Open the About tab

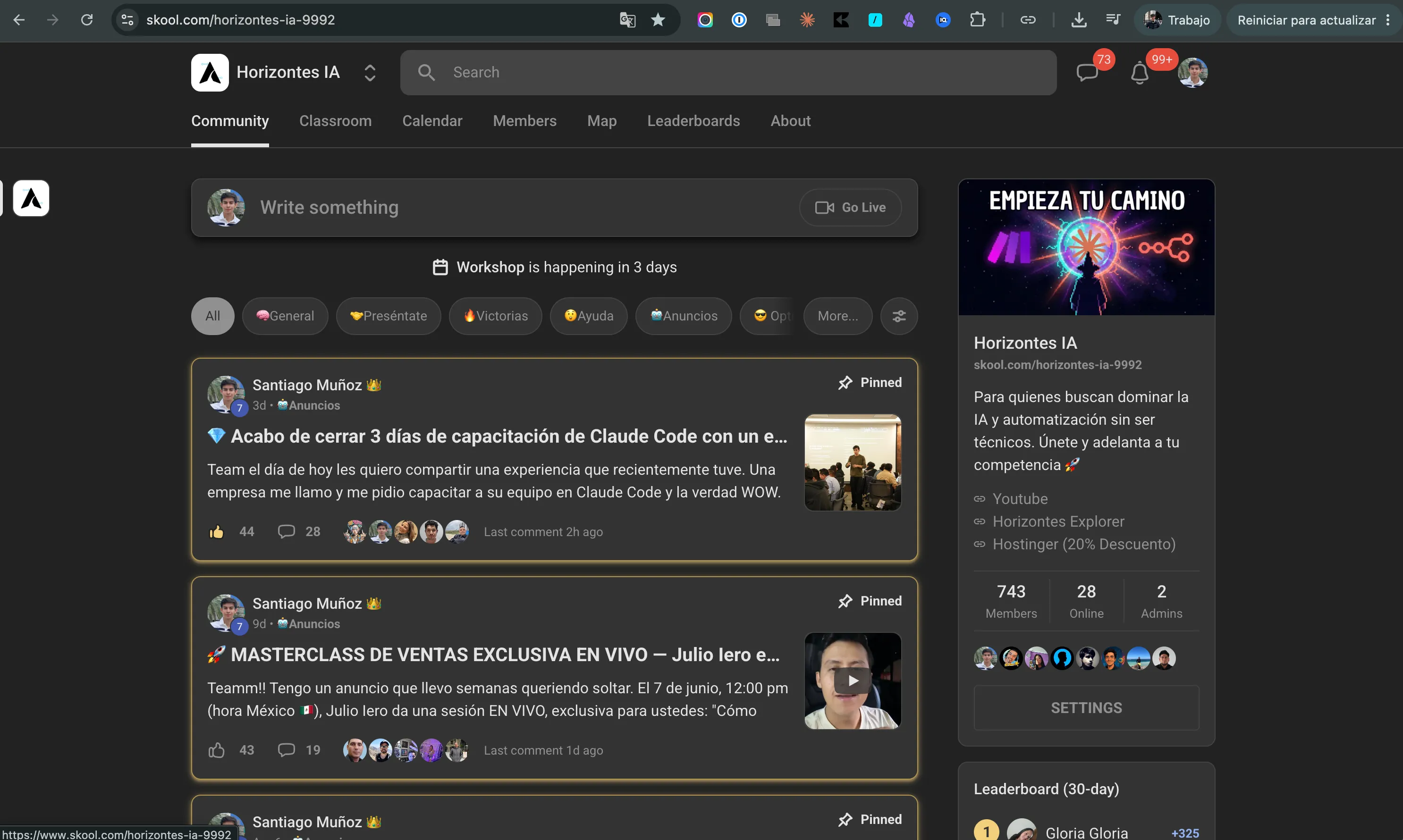pos(790,121)
